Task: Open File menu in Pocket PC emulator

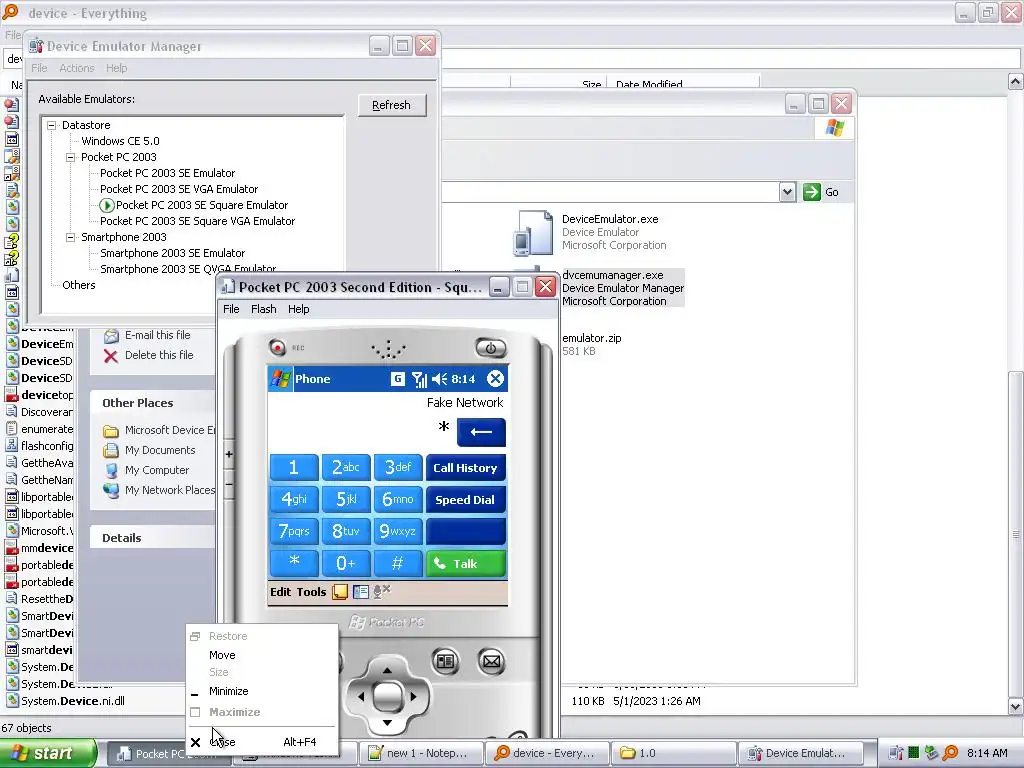Action: (x=231, y=309)
